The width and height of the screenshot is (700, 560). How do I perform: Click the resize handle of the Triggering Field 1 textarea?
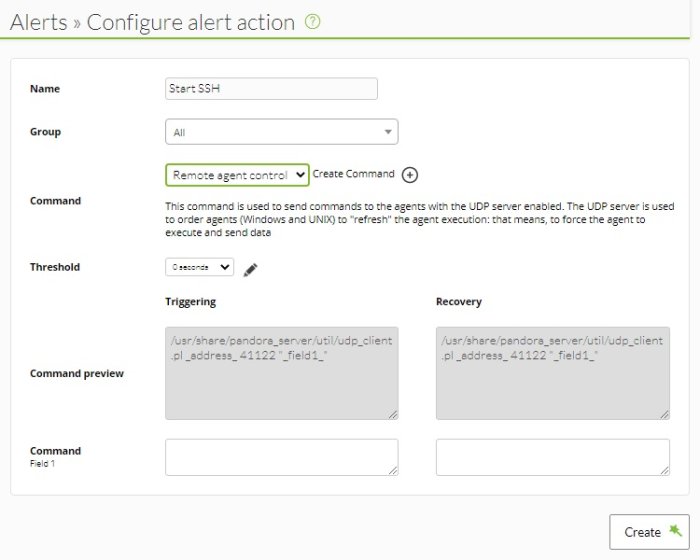click(393, 470)
